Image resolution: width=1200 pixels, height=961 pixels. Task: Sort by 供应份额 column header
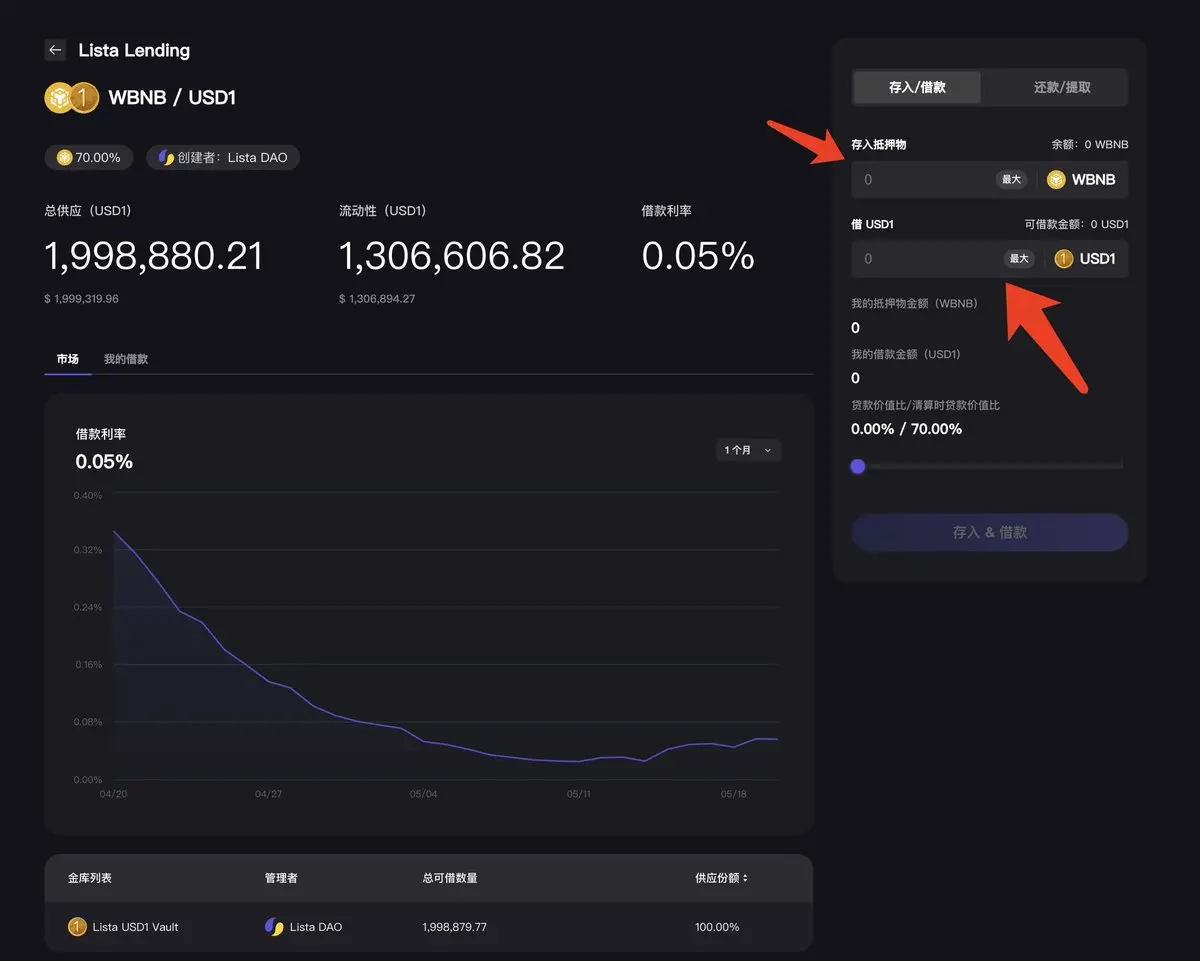(x=722, y=878)
